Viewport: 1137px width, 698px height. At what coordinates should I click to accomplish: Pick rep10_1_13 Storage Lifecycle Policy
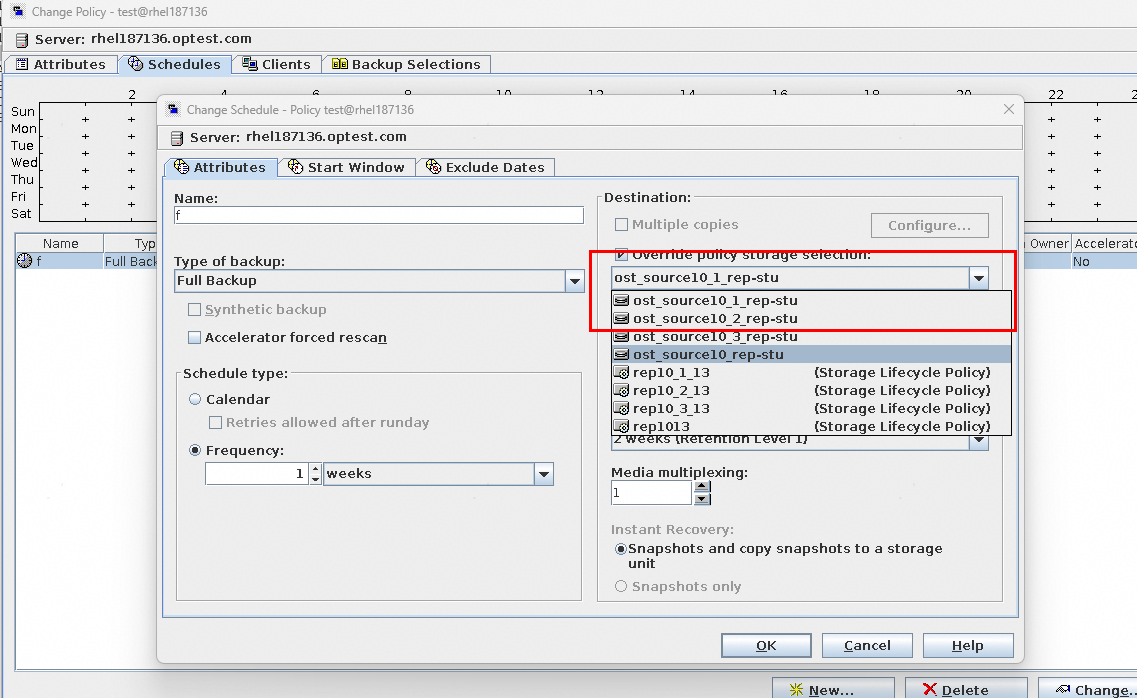(811, 373)
